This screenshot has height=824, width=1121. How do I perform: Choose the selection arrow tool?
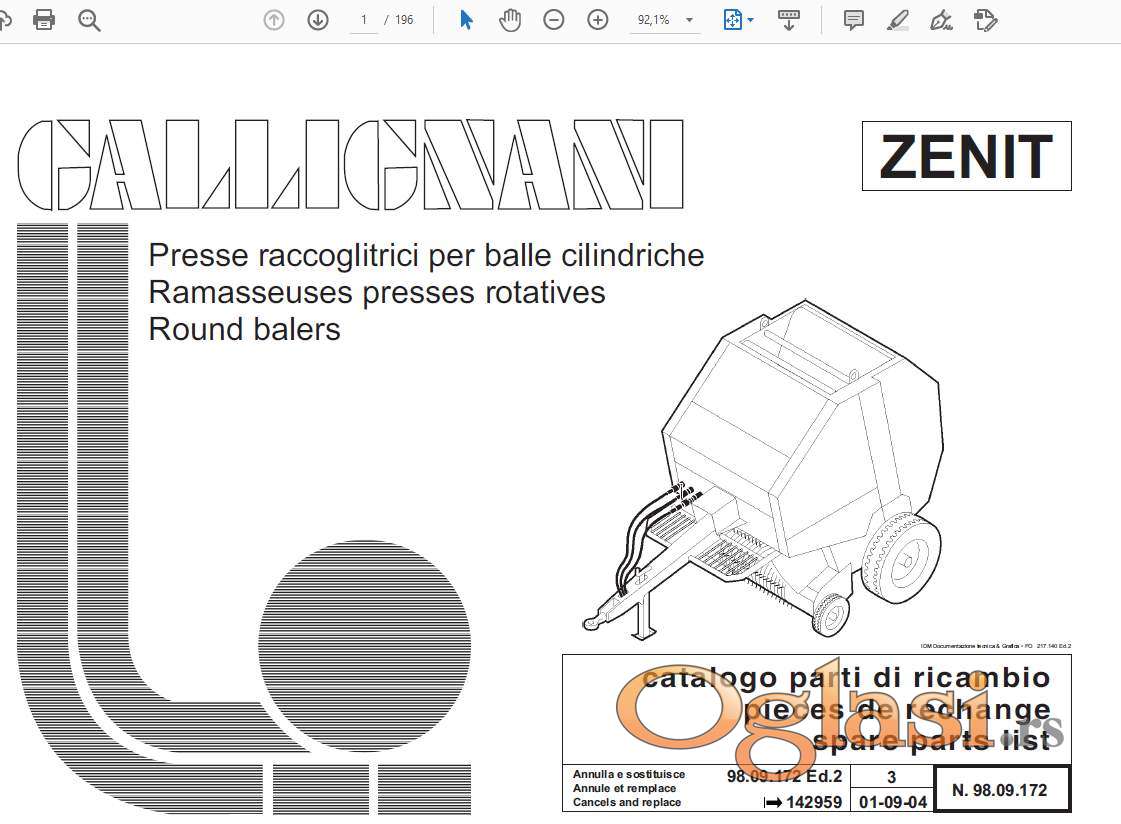(x=466, y=20)
